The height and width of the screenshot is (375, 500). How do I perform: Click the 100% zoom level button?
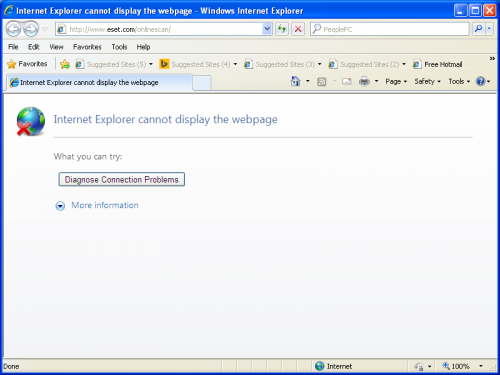tap(456, 366)
